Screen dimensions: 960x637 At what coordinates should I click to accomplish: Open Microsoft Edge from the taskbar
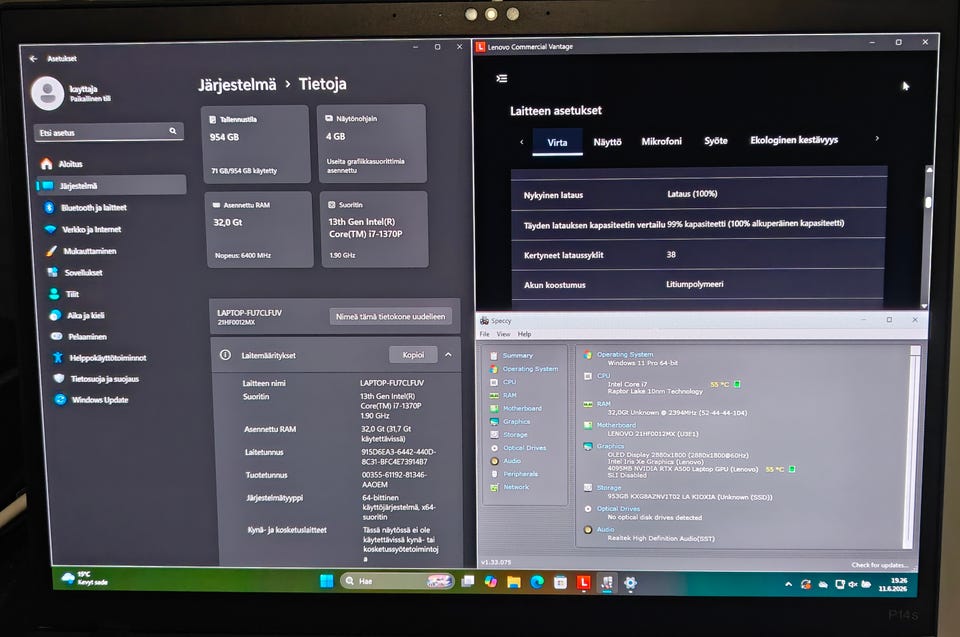pyautogui.click(x=537, y=582)
